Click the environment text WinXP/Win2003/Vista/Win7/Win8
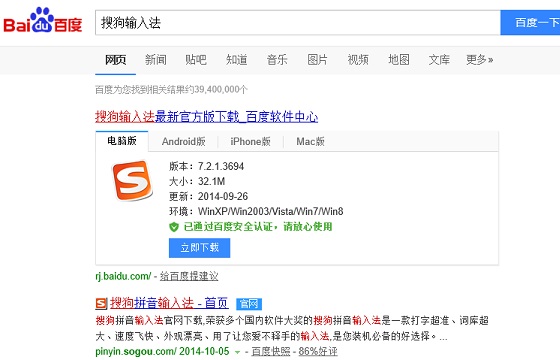The height and width of the screenshot is (360, 560). coord(270,211)
